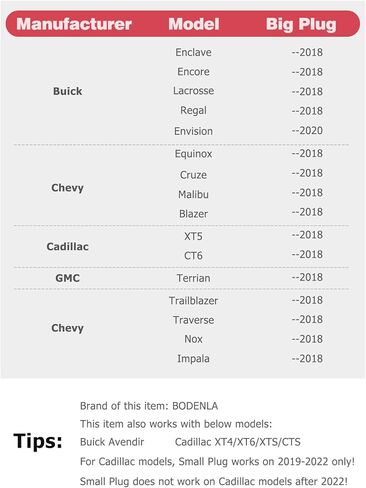Screen dimensions: 366x488
Task: Click the Envision model name
Action: click(193, 131)
